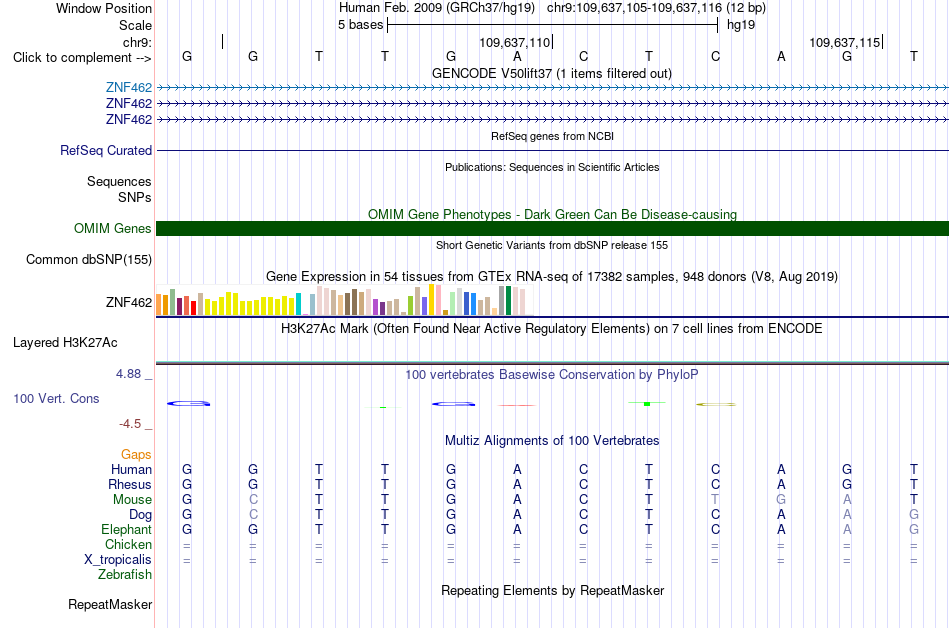Select the Layered H3K27Ac track label
The width and height of the screenshot is (950, 628).
pos(65,343)
